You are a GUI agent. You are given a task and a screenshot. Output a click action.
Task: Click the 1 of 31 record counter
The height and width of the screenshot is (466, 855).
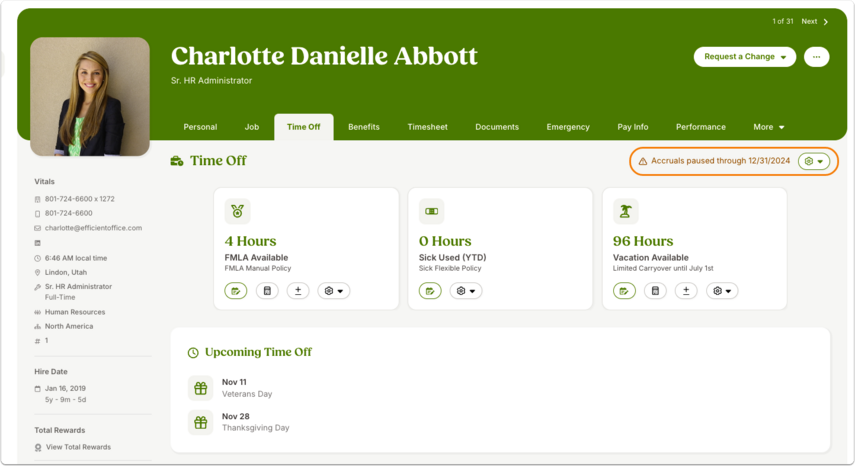click(x=782, y=22)
